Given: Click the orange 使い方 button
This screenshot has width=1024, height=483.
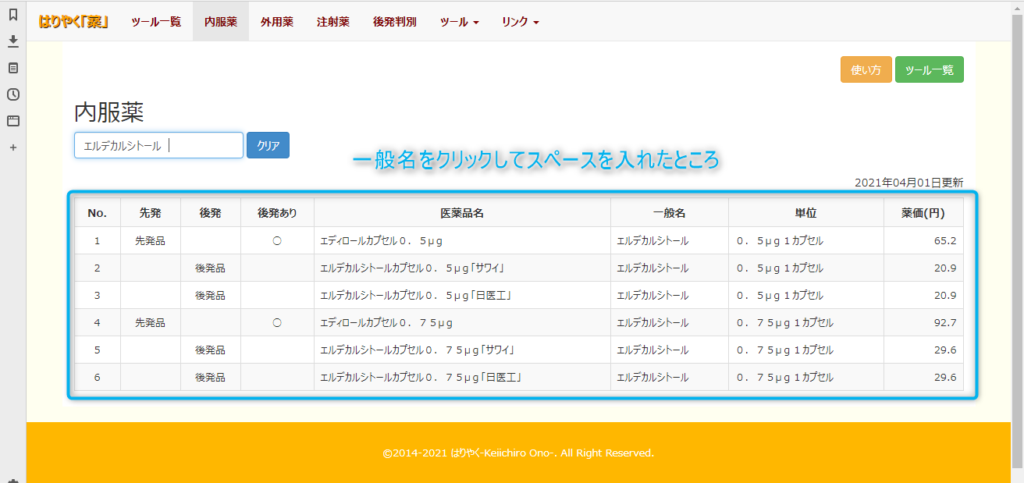Looking at the screenshot, I should click(865, 70).
